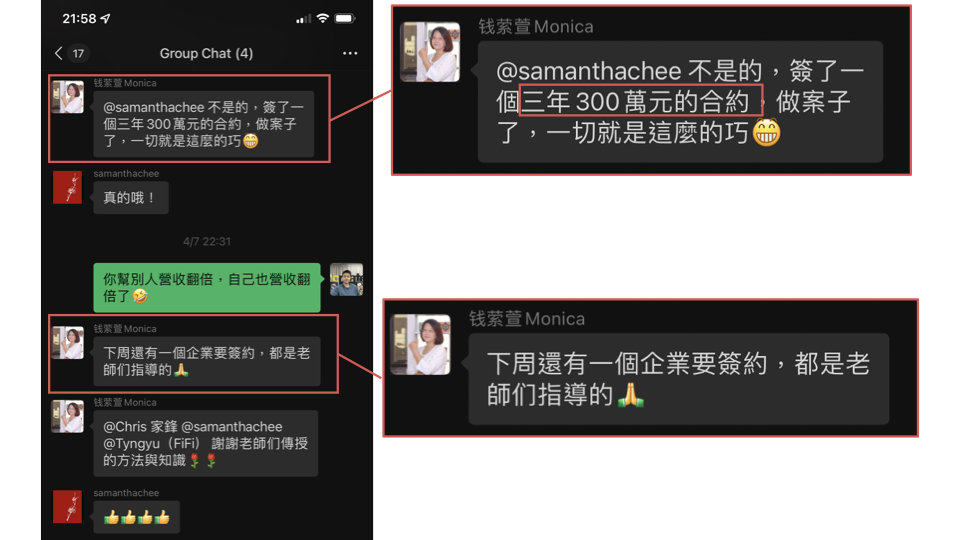Tap the cellular signal bars icon
This screenshot has height=540, width=960.
303,20
